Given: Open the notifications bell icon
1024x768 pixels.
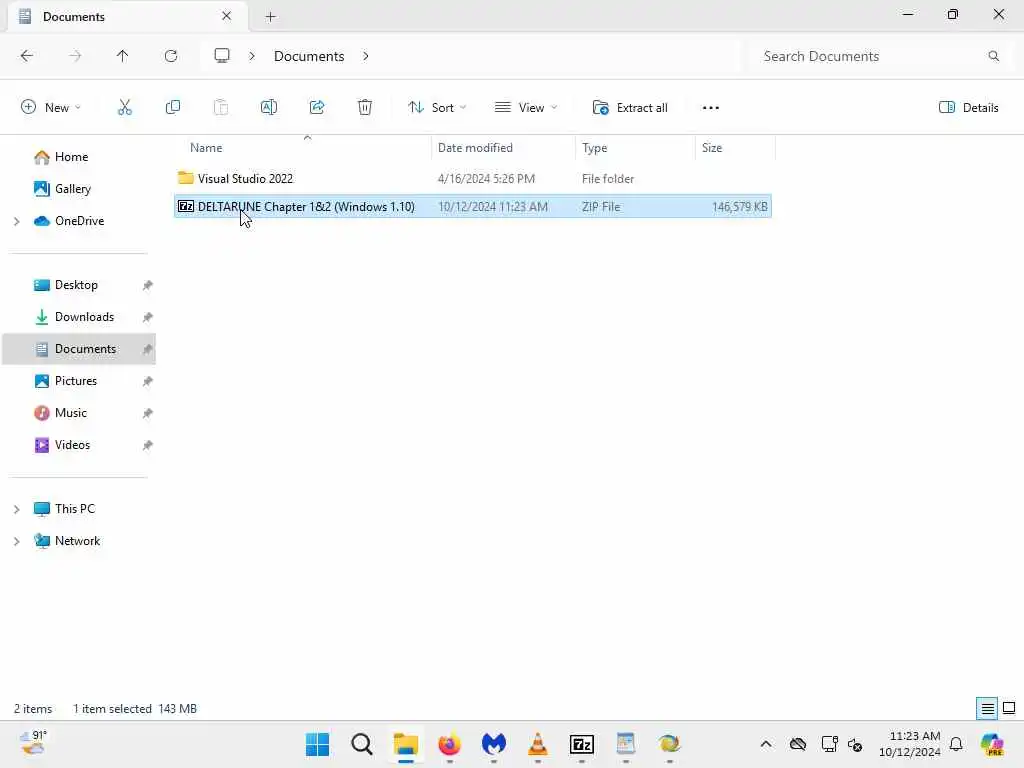Looking at the screenshot, I should tap(956, 744).
